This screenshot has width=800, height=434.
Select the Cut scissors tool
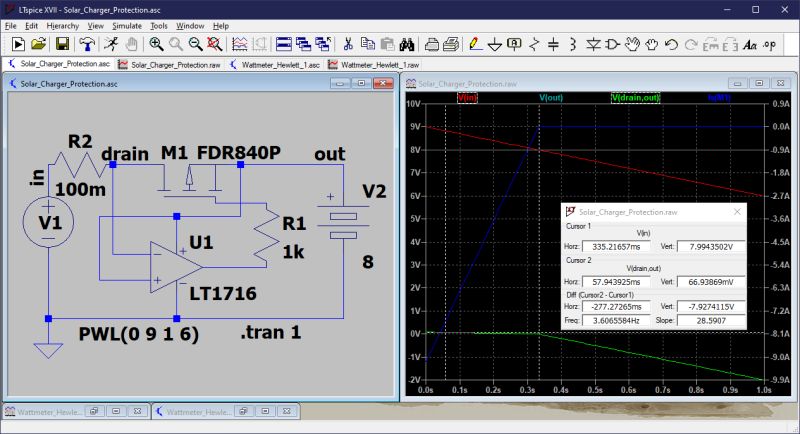tap(348, 44)
